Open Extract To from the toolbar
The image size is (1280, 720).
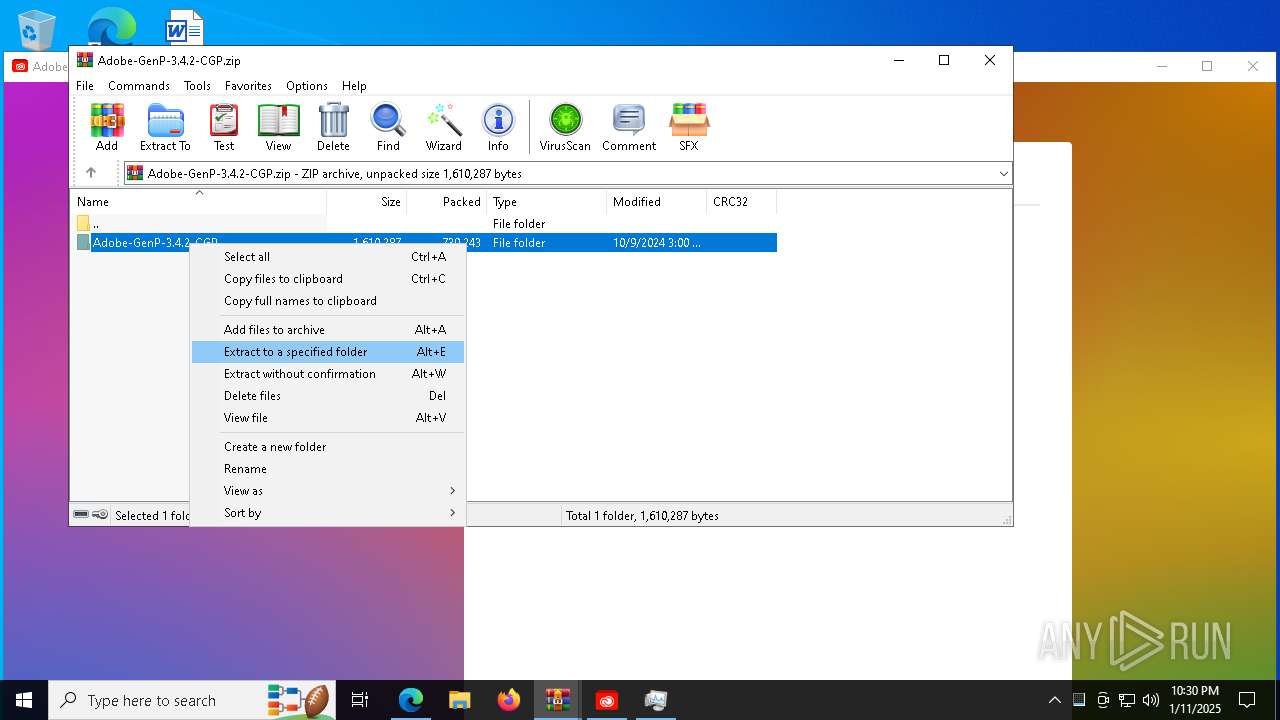click(x=165, y=127)
